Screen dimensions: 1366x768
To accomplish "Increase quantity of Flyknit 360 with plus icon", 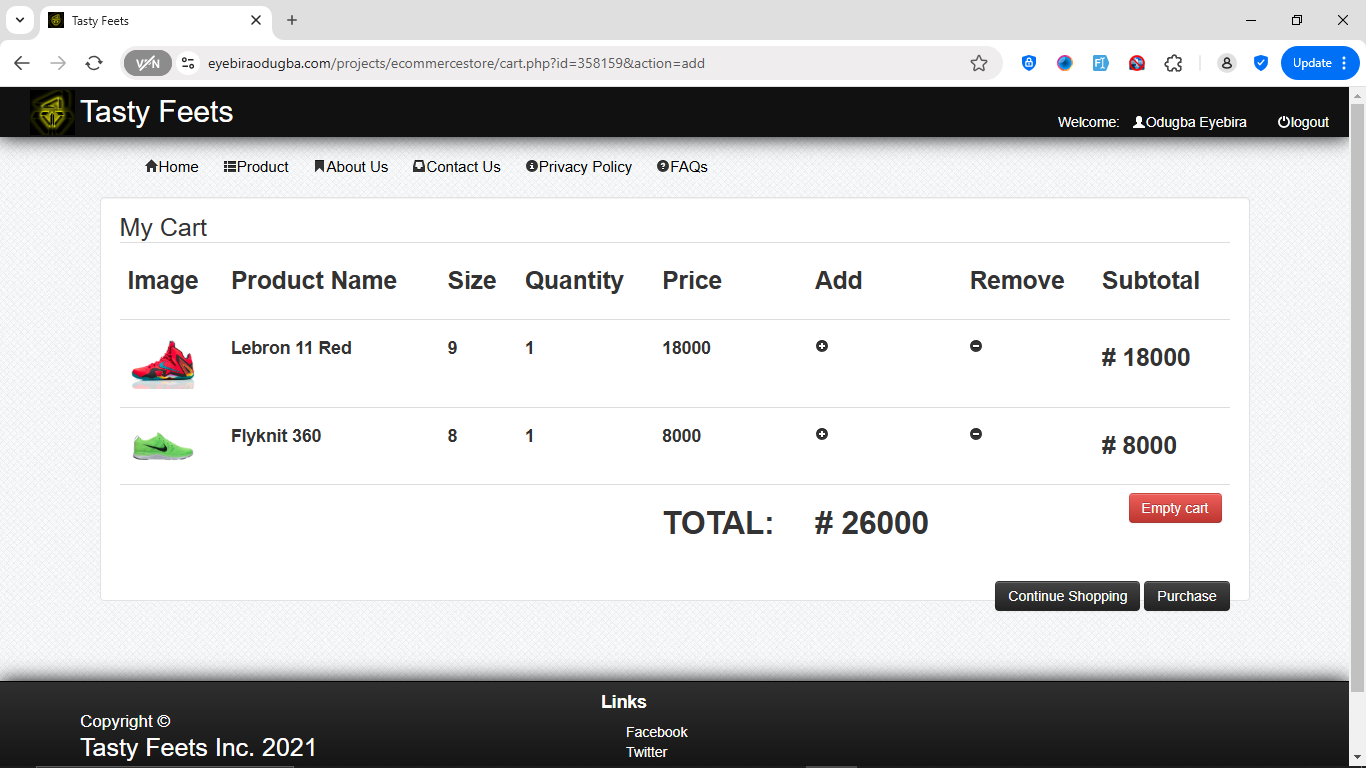I will [x=822, y=434].
